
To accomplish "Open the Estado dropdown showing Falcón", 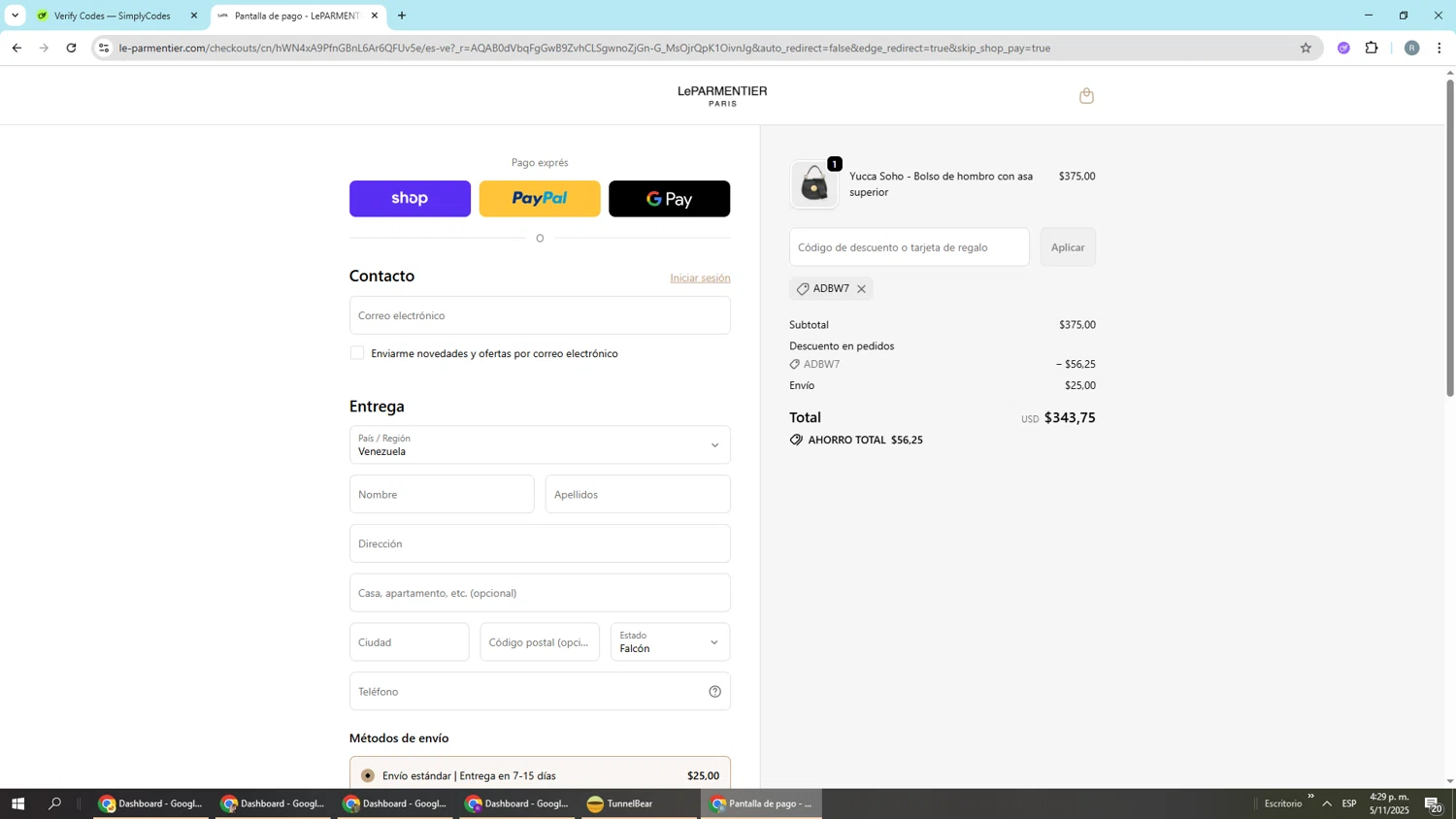I will coord(670,642).
